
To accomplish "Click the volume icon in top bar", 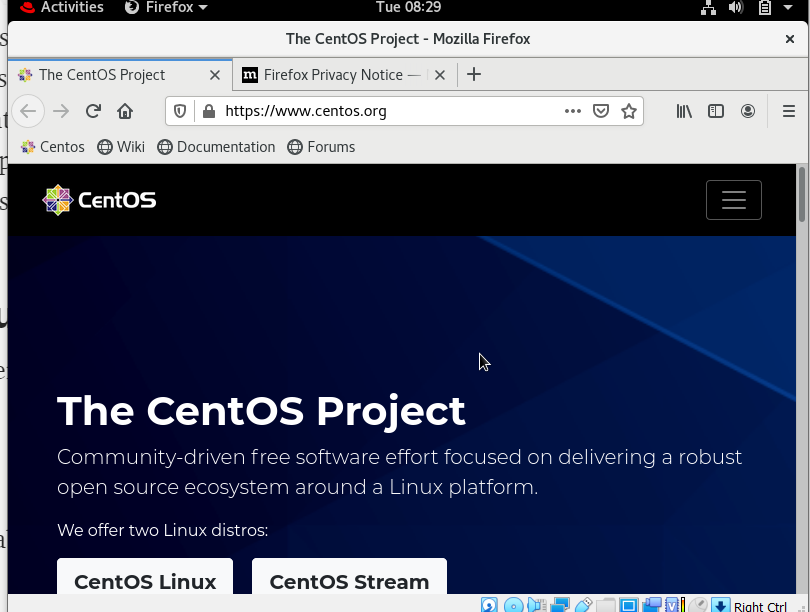I will coord(736,8).
